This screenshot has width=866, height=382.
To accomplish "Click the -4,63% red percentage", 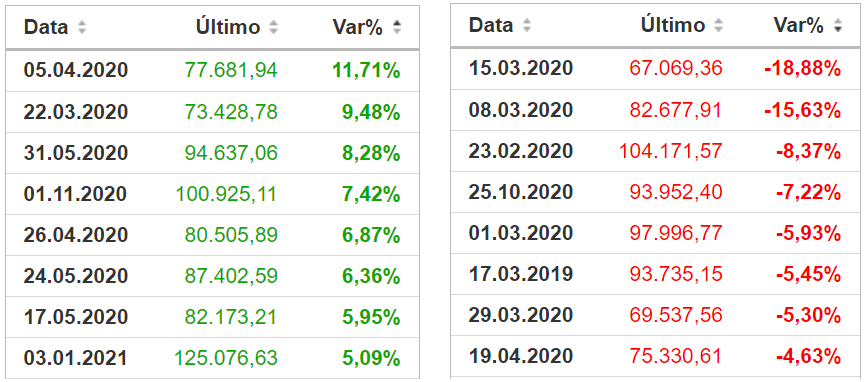I will coord(808,356).
